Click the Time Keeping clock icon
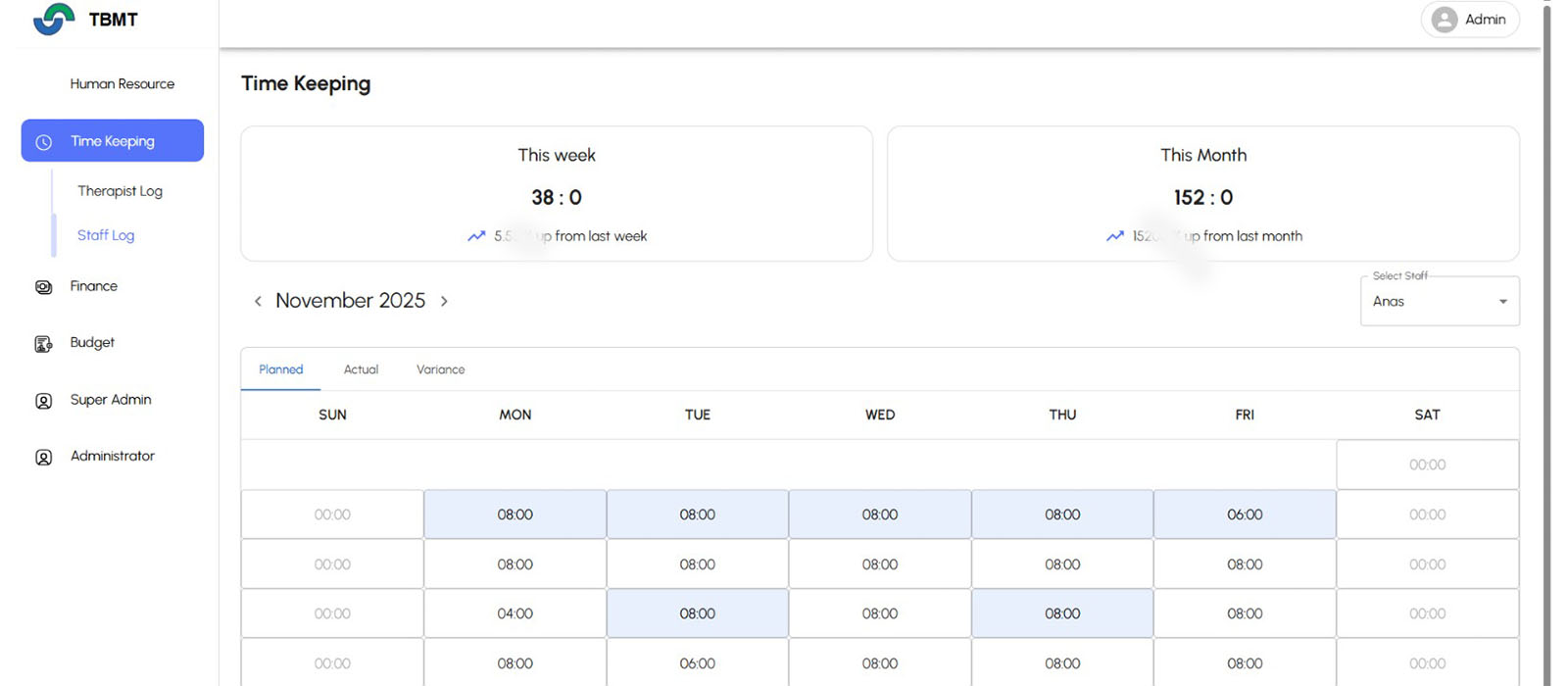 tap(44, 142)
